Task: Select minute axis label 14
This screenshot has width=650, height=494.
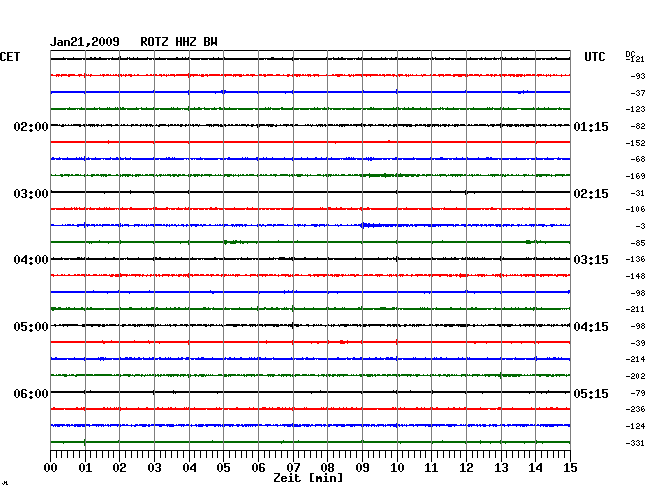Action: 535,468
